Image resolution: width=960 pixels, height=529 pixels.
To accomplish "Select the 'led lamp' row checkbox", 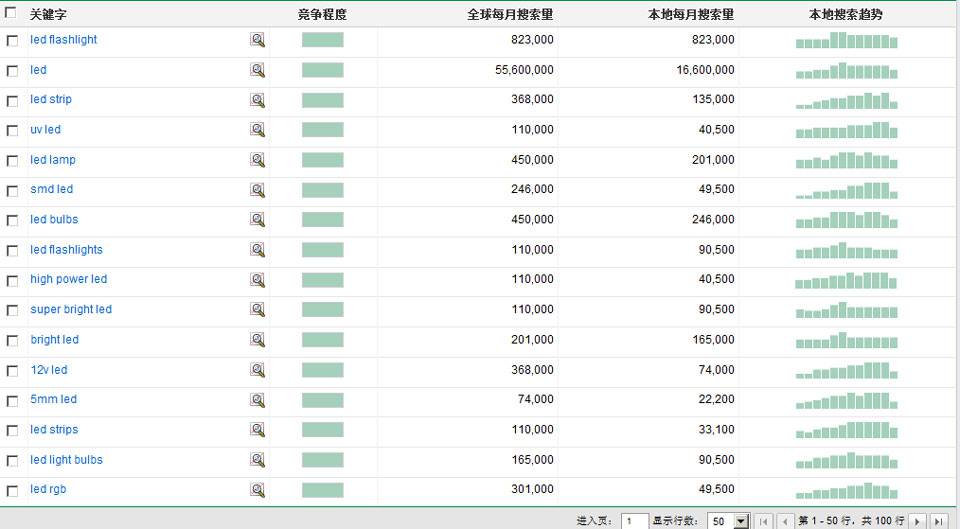I will (12, 161).
